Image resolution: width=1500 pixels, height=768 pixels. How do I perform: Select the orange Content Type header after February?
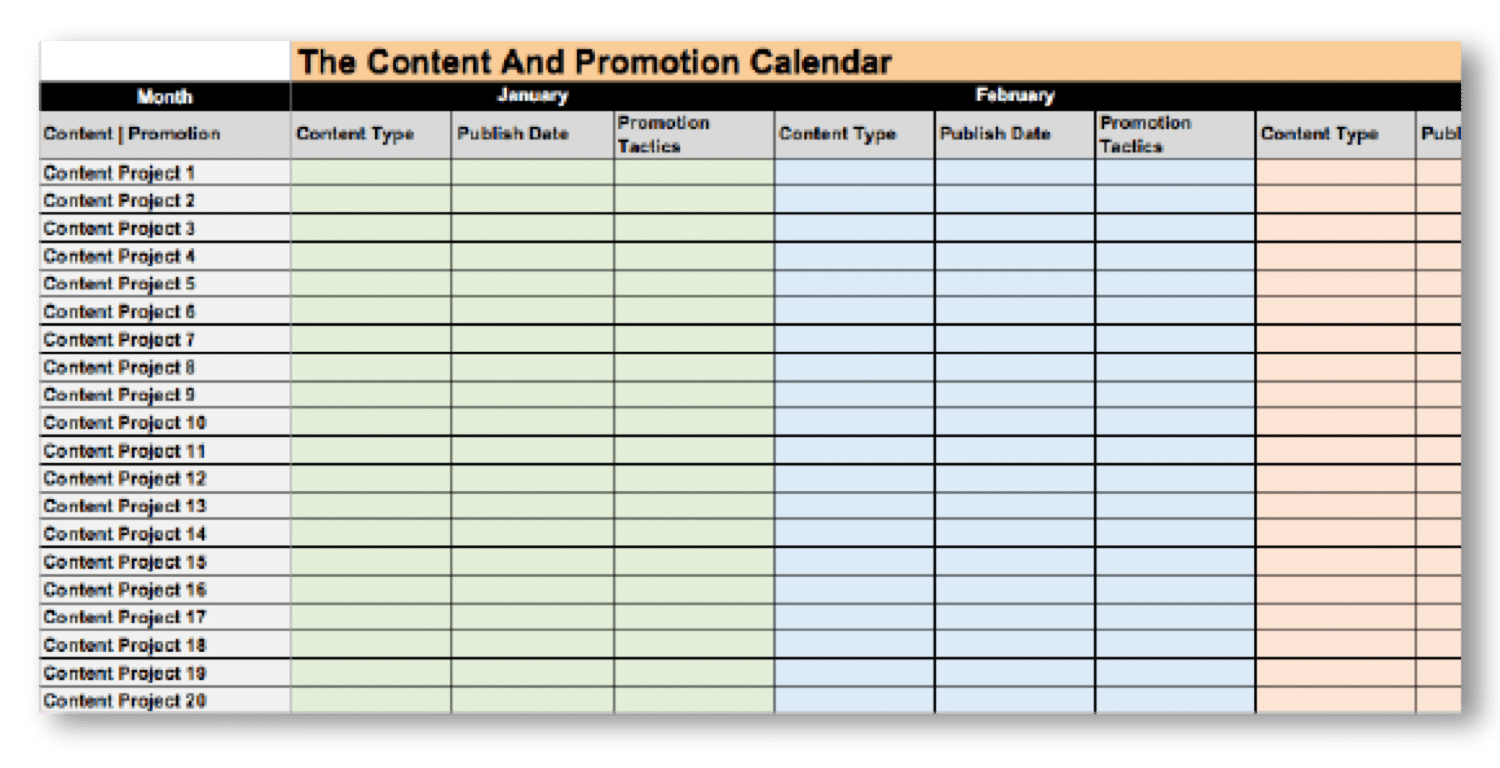(1319, 134)
